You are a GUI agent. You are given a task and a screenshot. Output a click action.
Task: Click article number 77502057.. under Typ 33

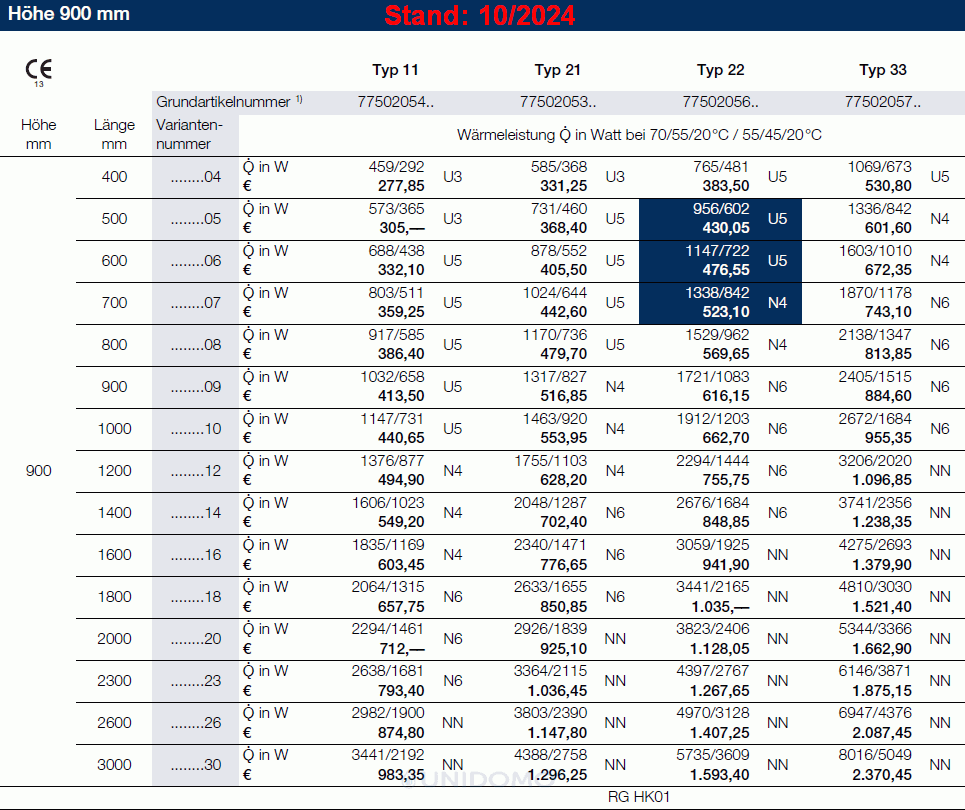pos(883,101)
